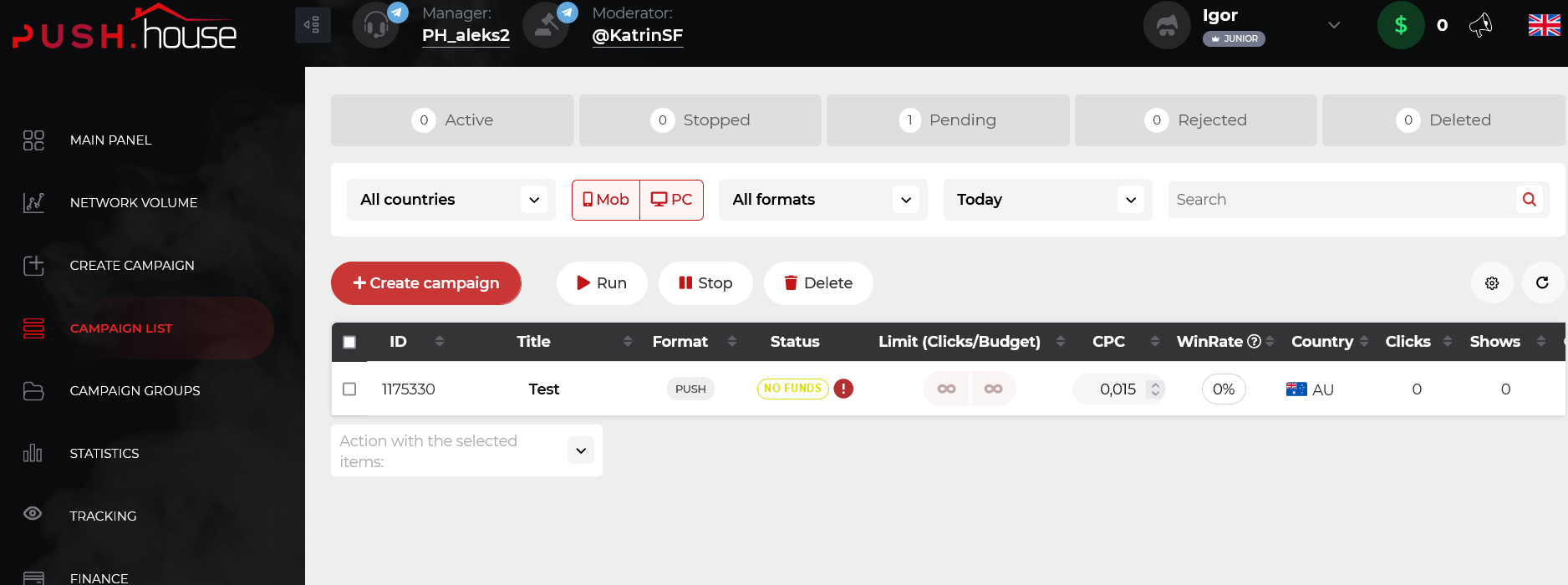Click the WinRate help question mark
Image resolution: width=1568 pixels, height=585 pixels.
coord(1254,342)
